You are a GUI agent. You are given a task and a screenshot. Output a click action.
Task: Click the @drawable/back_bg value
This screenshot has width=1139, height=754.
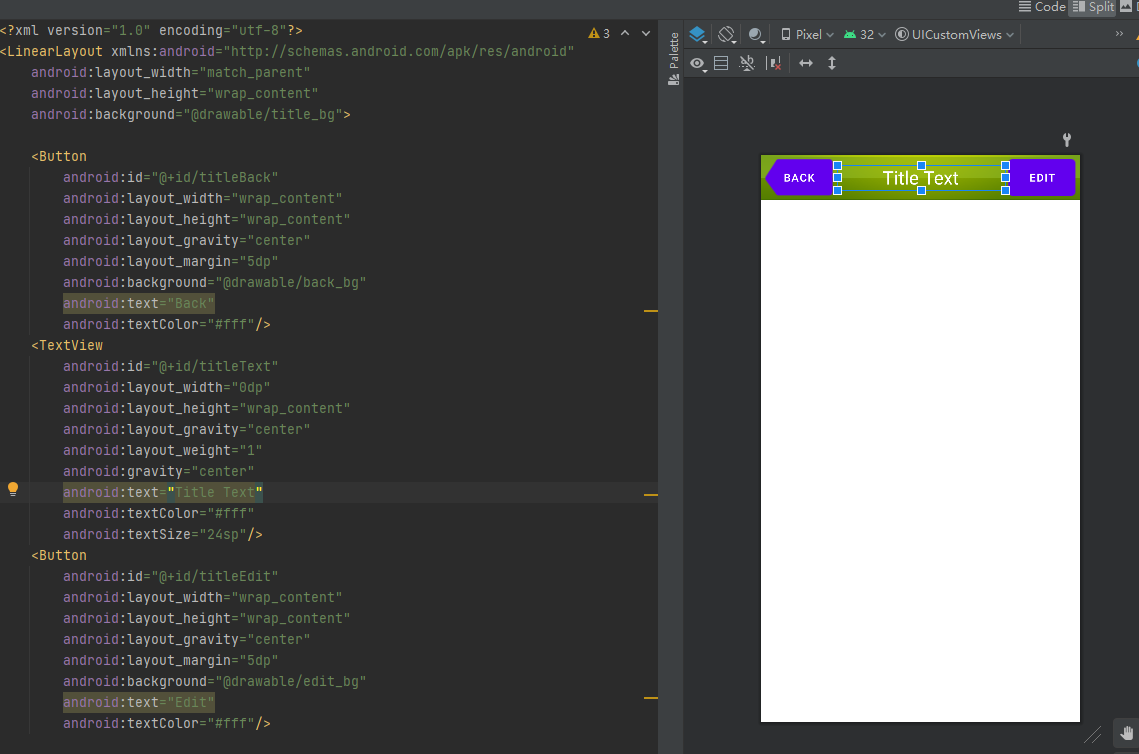[x=291, y=283]
